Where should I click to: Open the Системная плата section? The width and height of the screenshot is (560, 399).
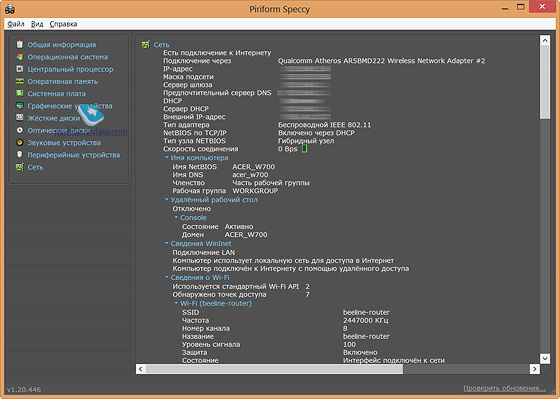(x=56, y=94)
